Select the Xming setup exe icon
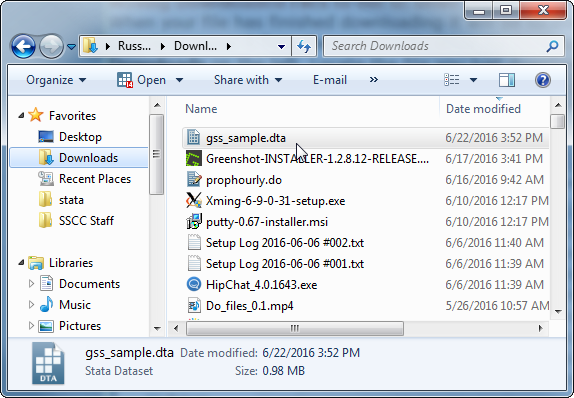 pos(194,201)
